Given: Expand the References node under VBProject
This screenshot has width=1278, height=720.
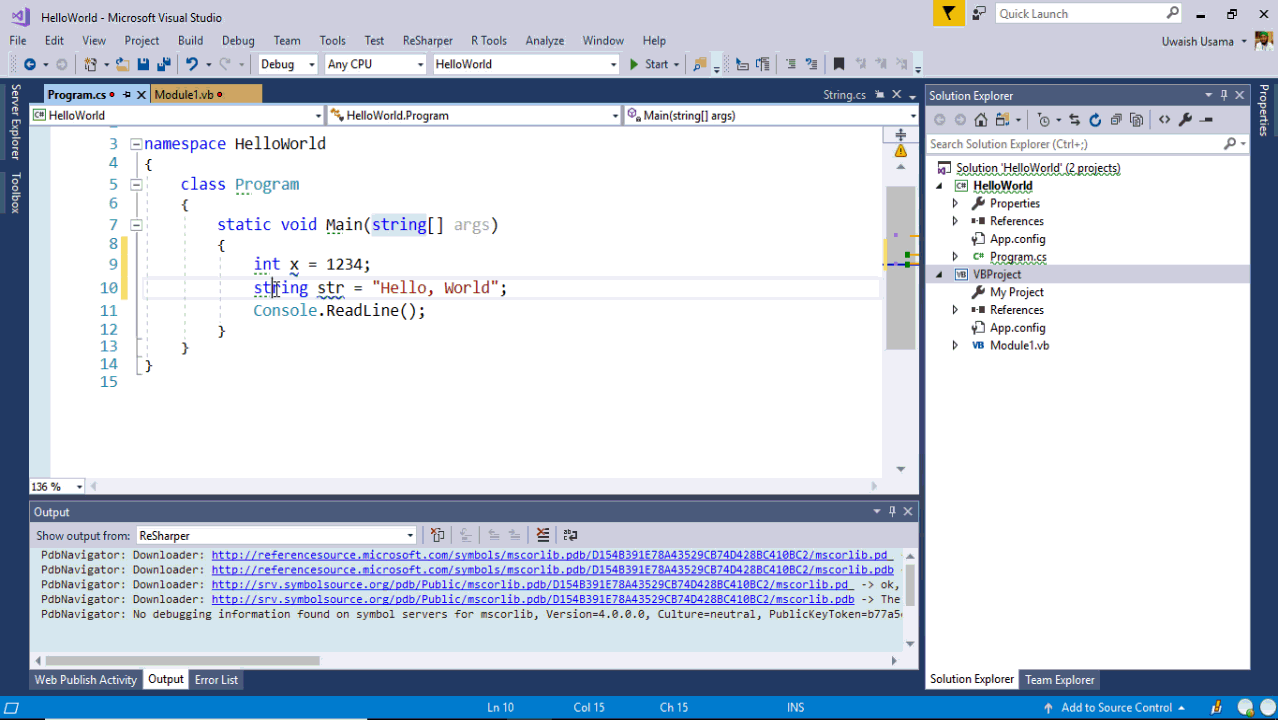Looking at the screenshot, I should point(955,309).
